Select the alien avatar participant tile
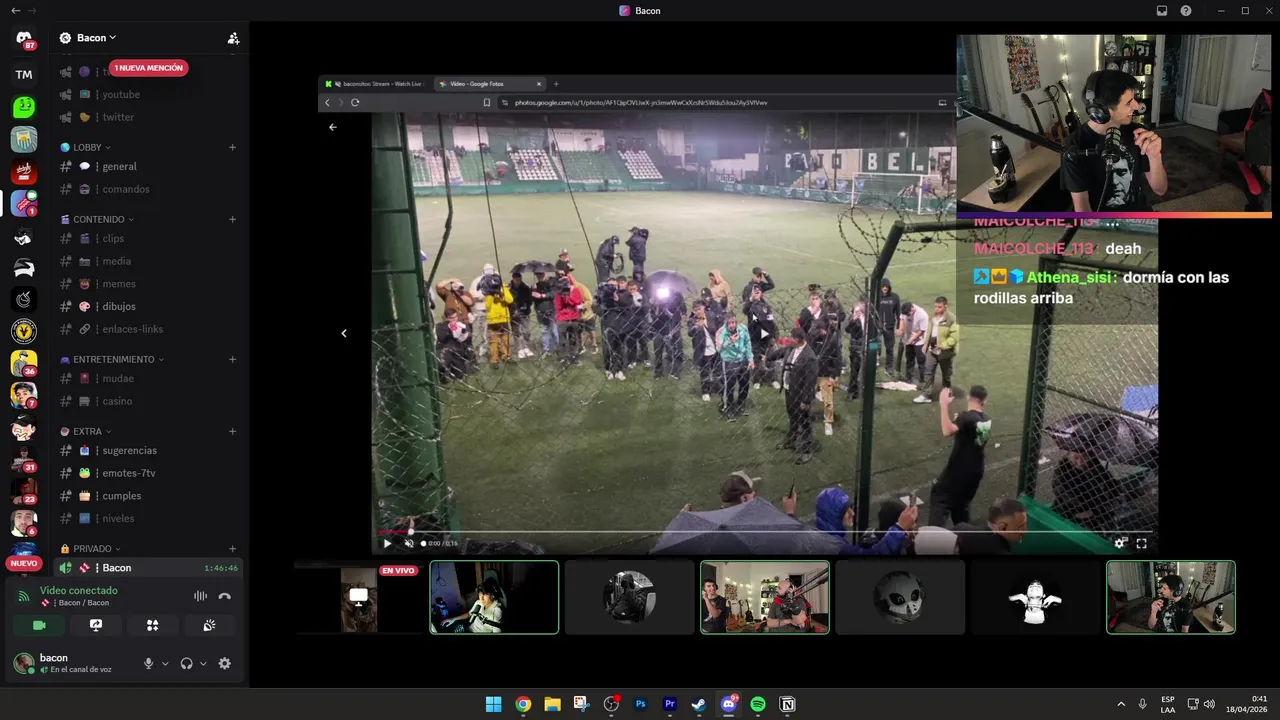 click(900, 598)
